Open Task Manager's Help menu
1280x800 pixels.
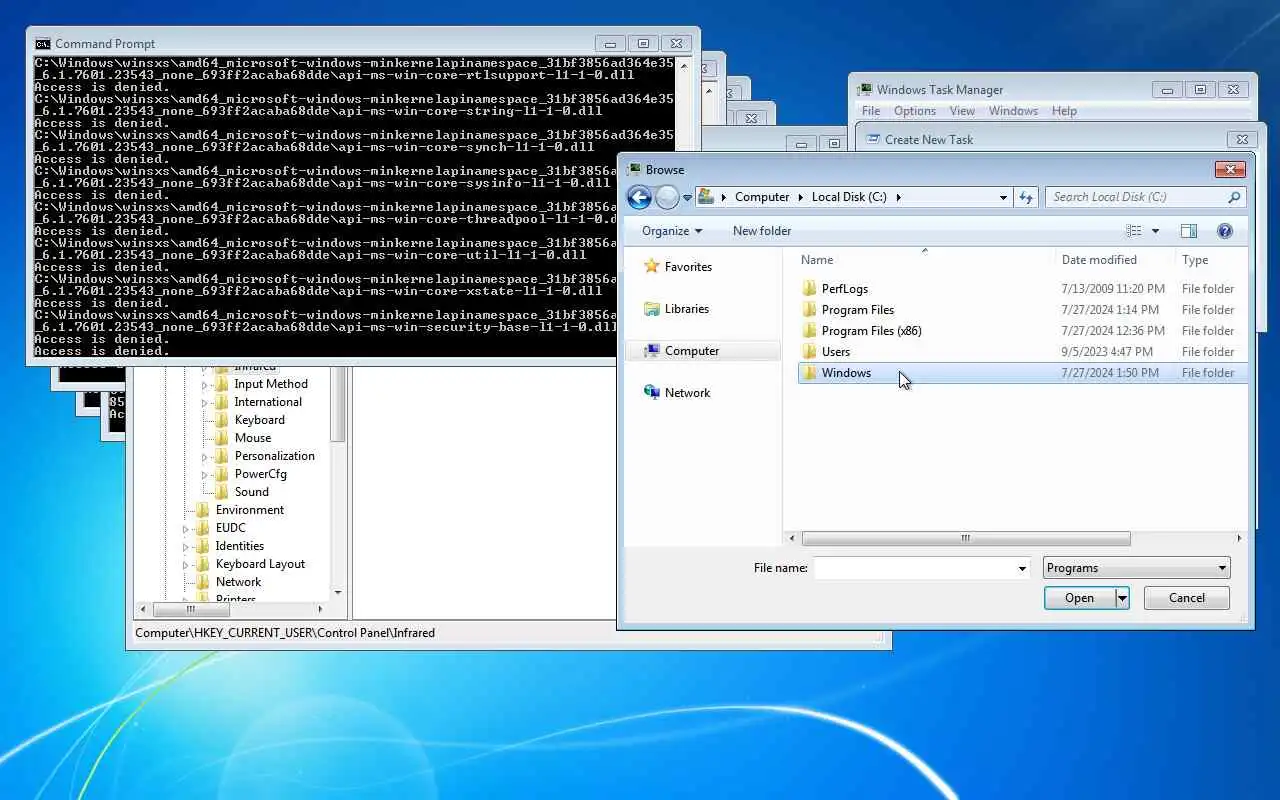tap(1064, 111)
